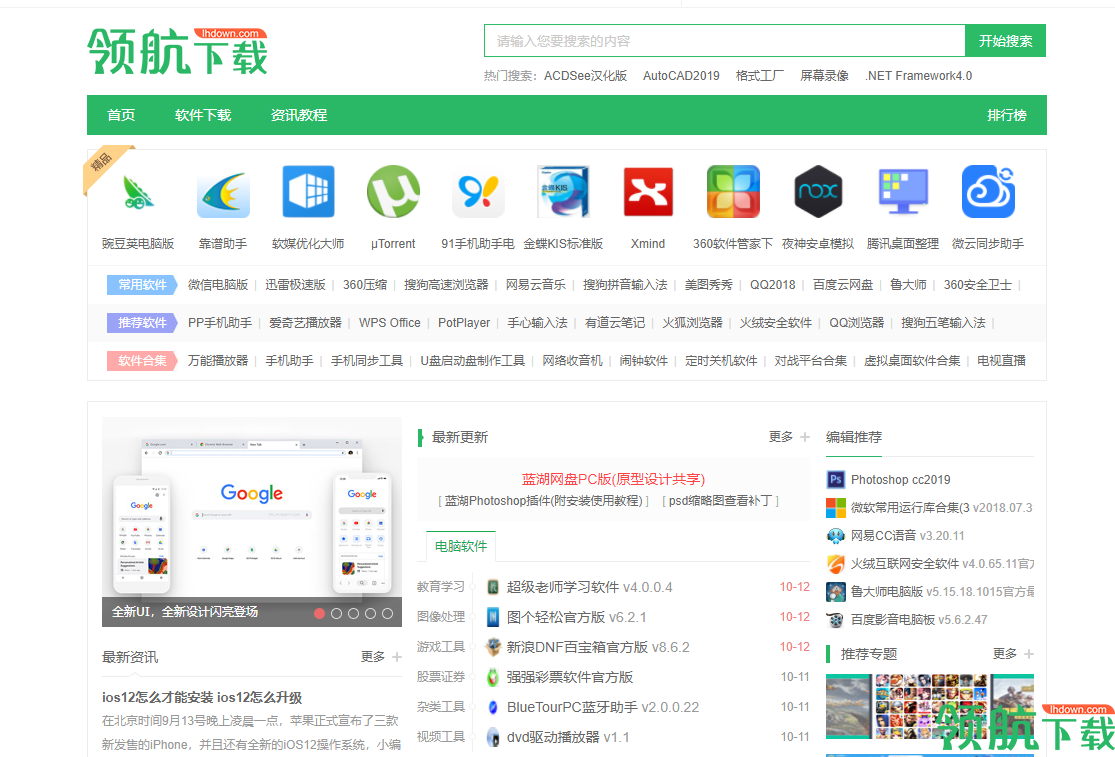Open the 格式工厂 hot search link
Screen dimensions: 1115x757
(x=759, y=76)
